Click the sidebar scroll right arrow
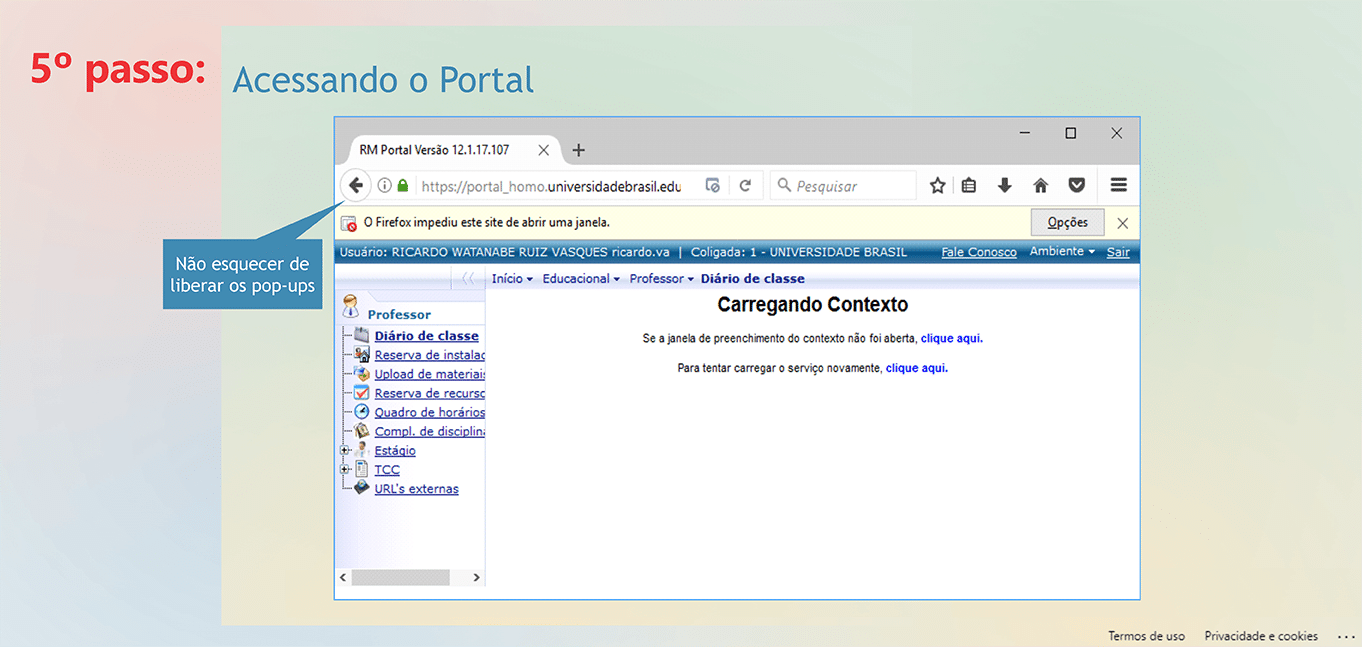The image size is (1362, 647). point(476,577)
